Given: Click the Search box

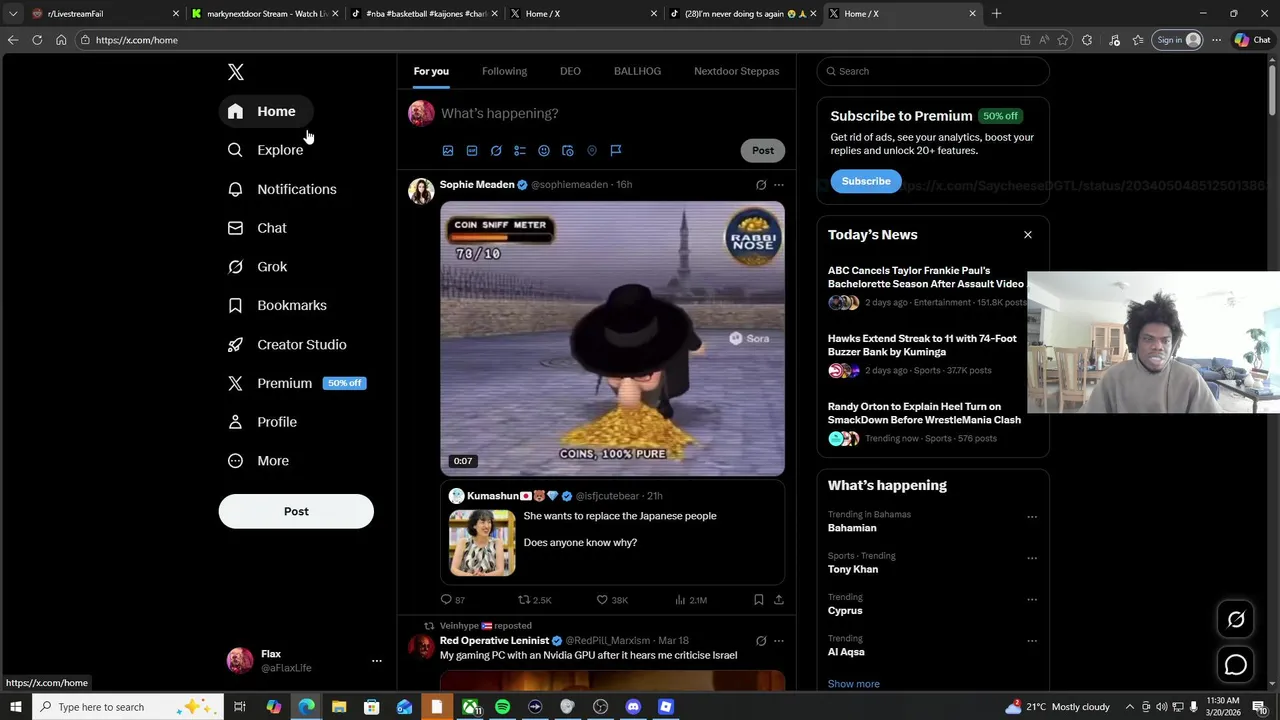Looking at the screenshot, I should 933,71.
